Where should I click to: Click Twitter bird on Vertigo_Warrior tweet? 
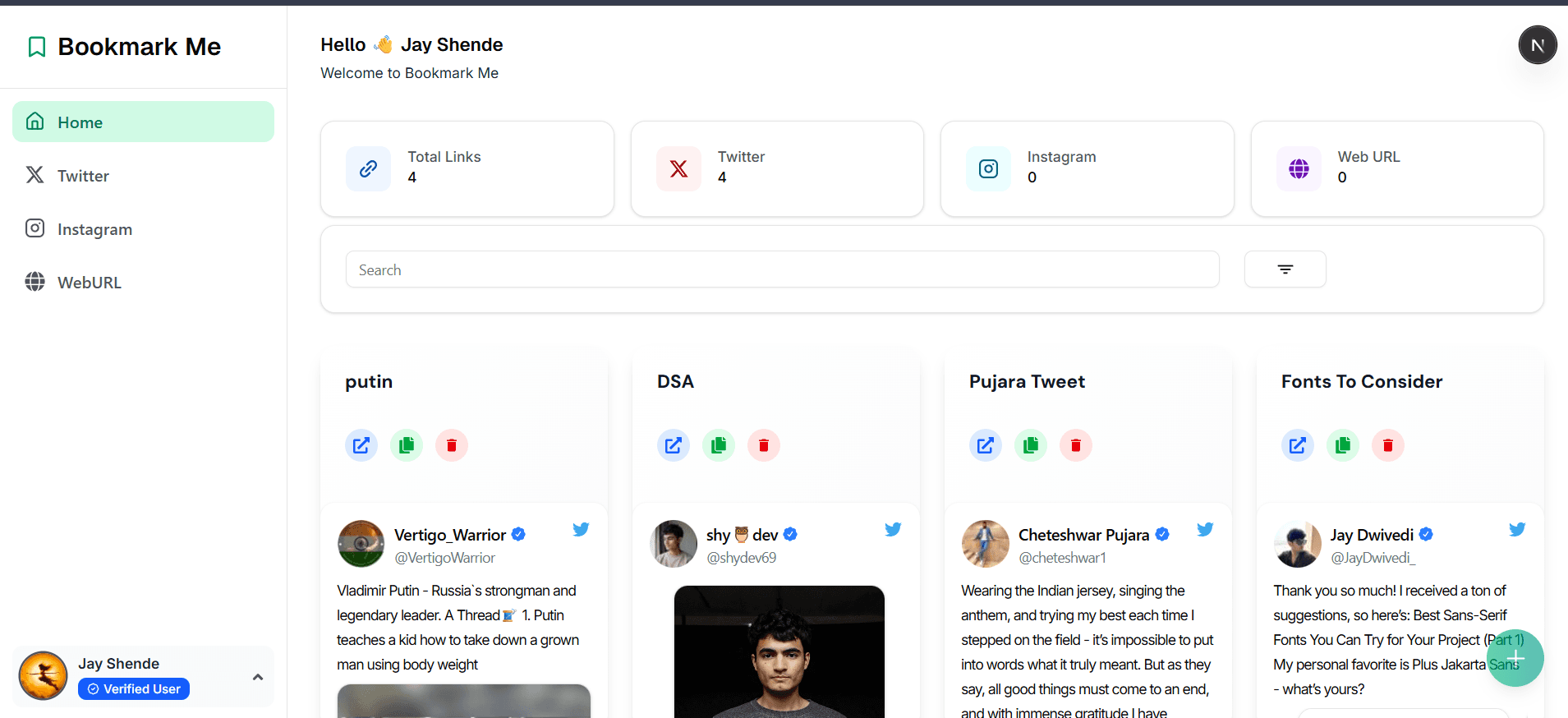pos(581,529)
